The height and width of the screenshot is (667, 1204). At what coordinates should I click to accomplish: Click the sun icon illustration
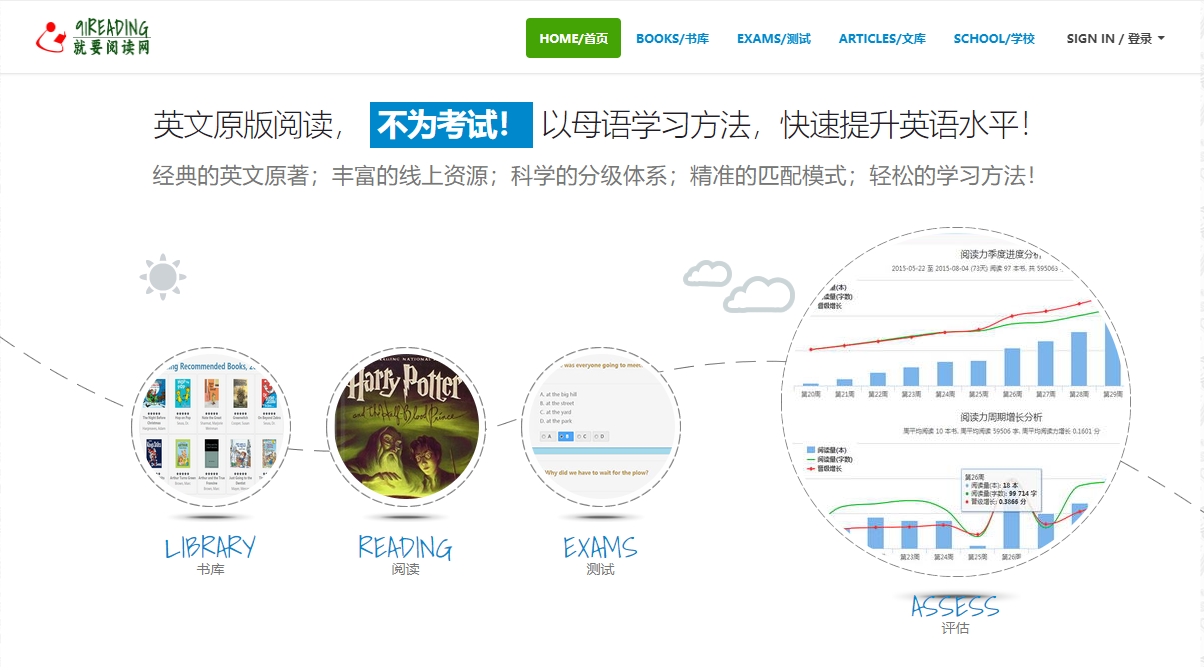tap(162, 277)
